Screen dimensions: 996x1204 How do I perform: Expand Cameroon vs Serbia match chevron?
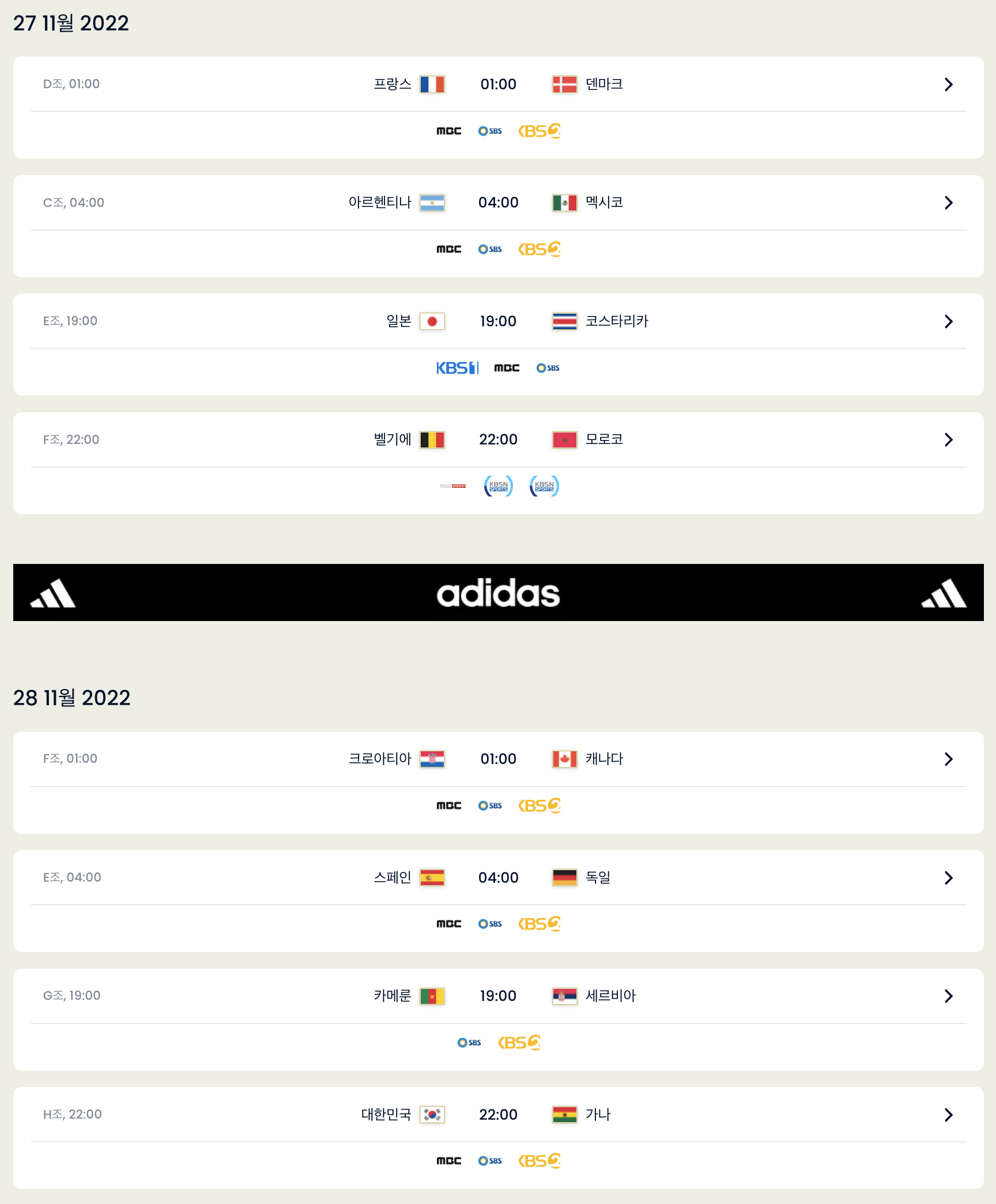tap(949, 996)
